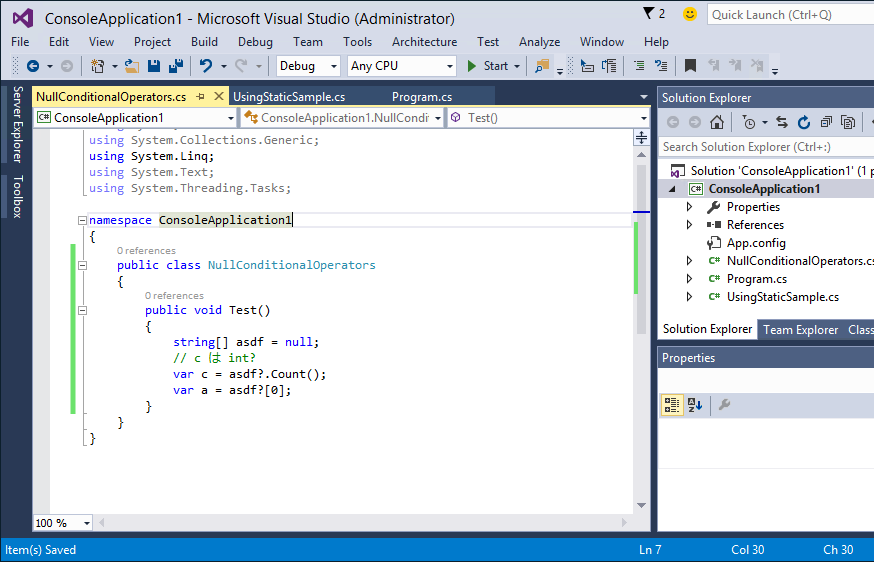Open the File menu
874x562 pixels.
coord(20,42)
